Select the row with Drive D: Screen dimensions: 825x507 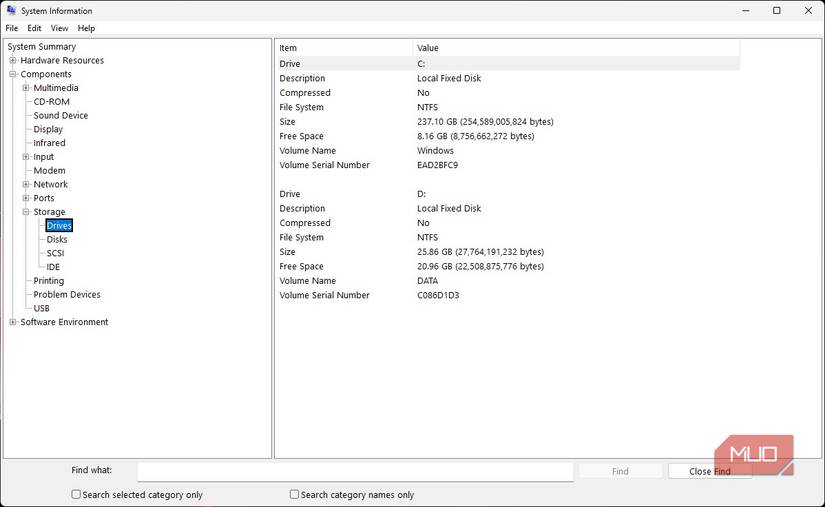(x=508, y=194)
